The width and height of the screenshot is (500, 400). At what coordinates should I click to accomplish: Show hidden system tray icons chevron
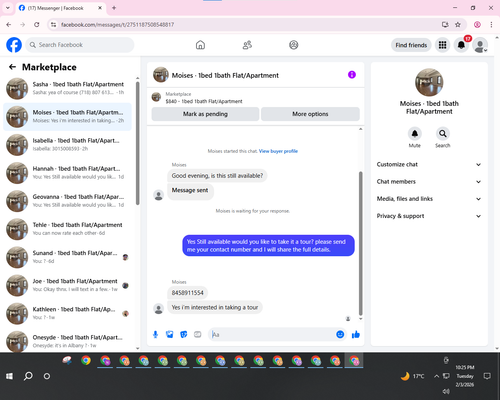(x=436, y=376)
